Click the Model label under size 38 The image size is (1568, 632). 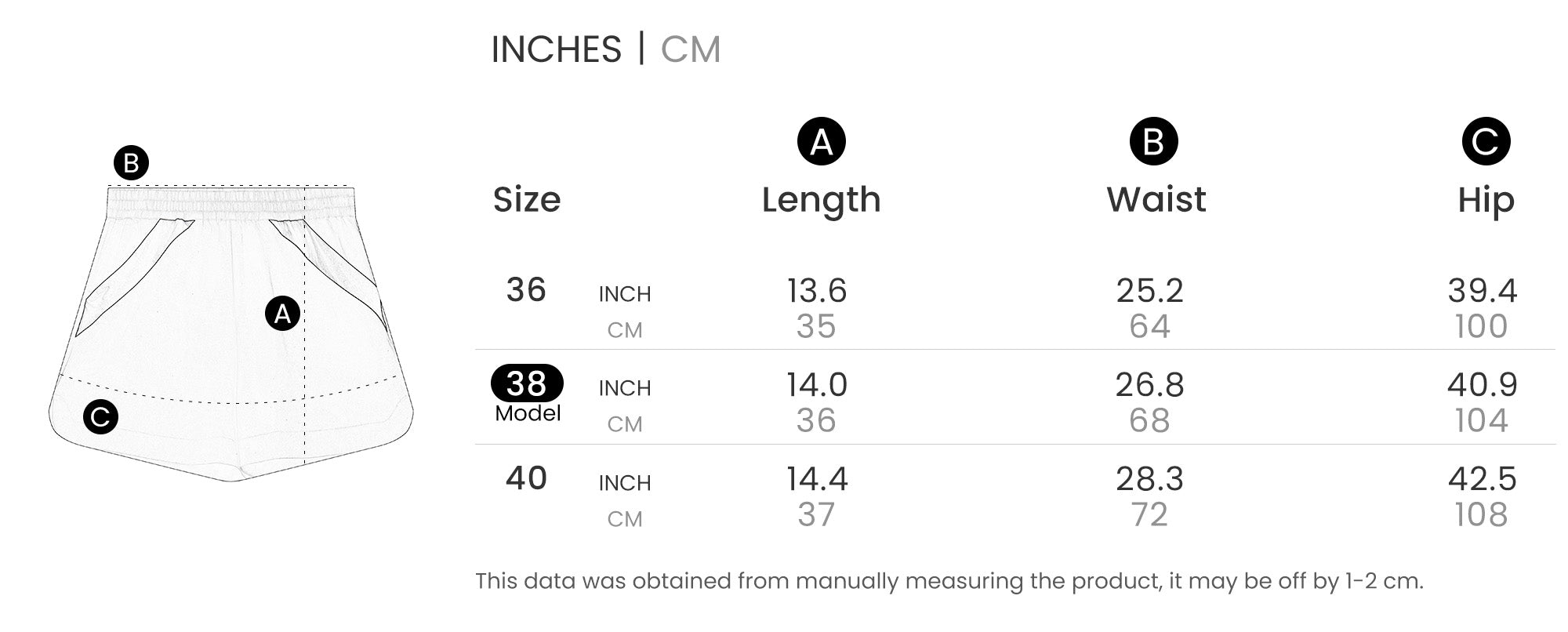(528, 413)
